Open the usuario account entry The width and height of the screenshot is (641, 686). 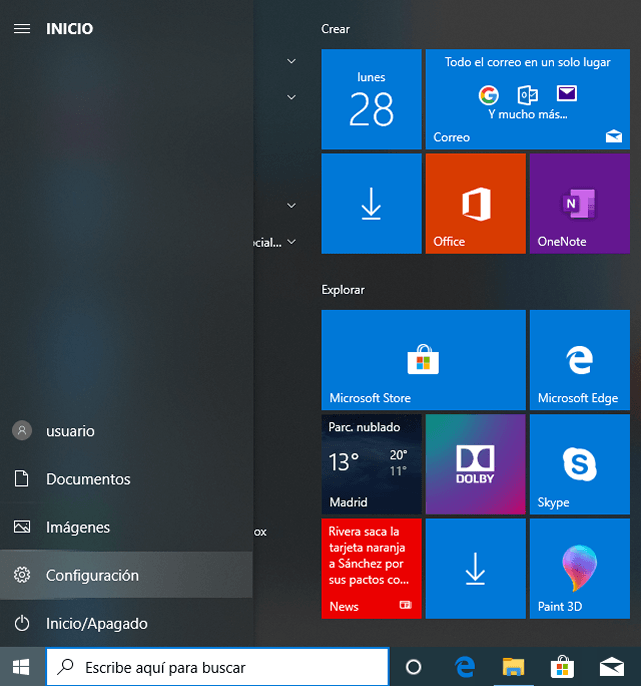coord(126,431)
